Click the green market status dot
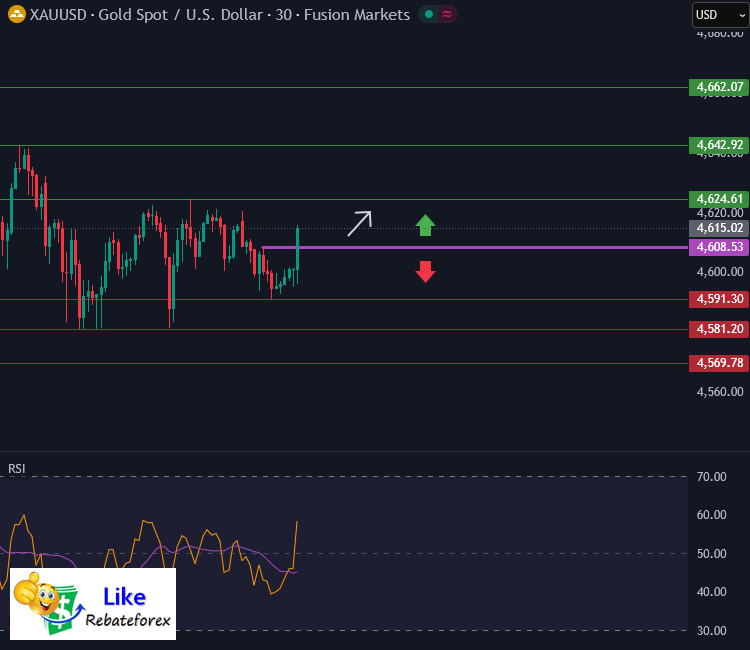Screen dimensions: 750x650 pos(429,14)
